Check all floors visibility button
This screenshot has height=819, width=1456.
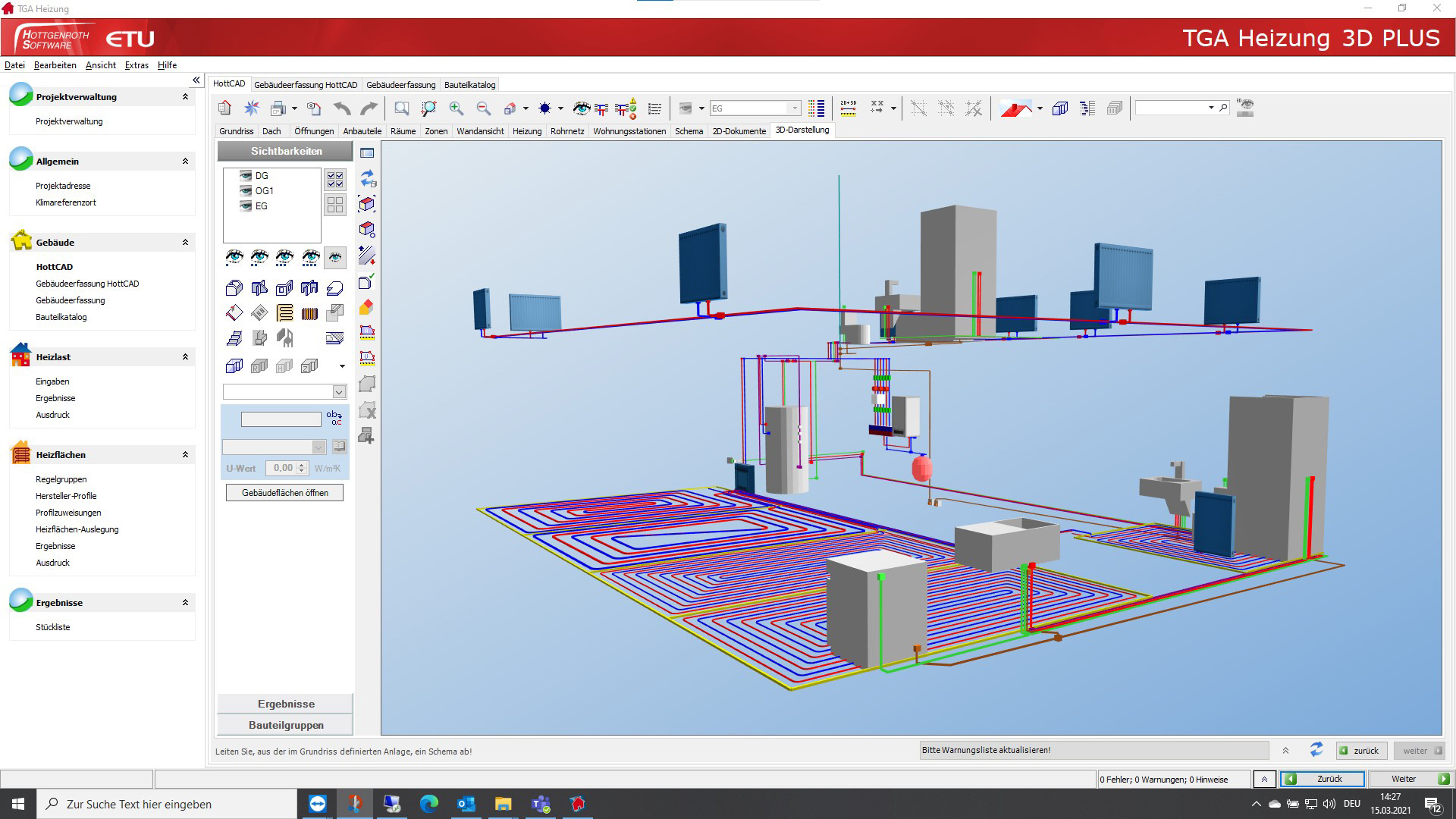click(x=334, y=179)
